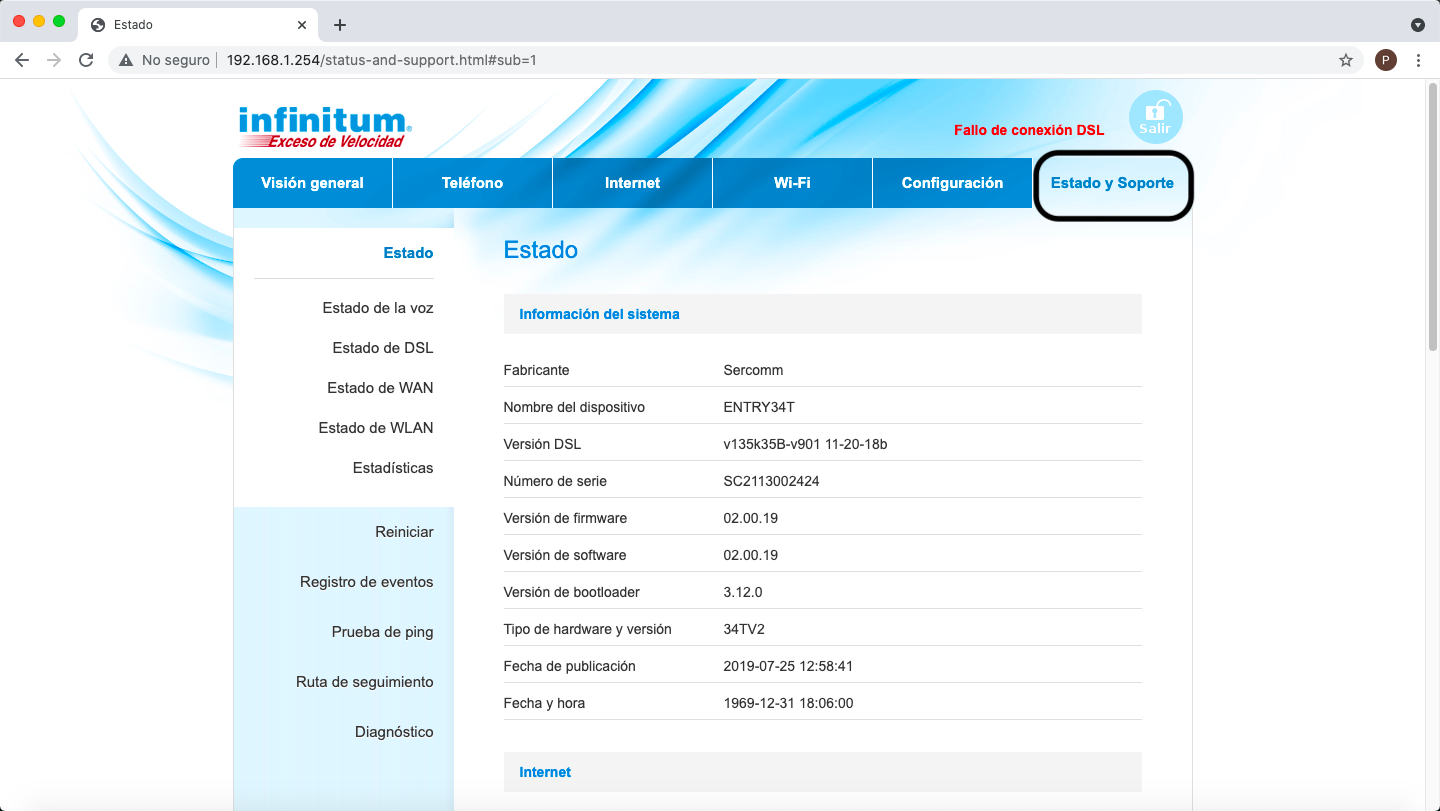Open Estado de DSL in the sidebar

(383, 347)
